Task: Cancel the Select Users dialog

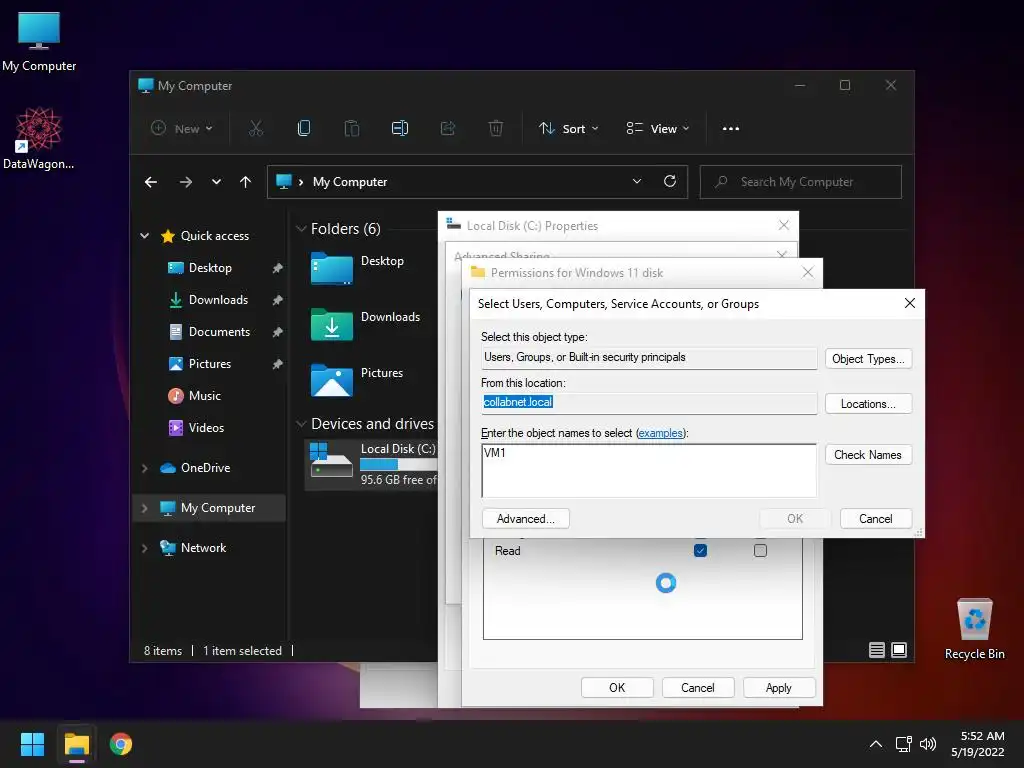Action: click(x=875, y=519)
